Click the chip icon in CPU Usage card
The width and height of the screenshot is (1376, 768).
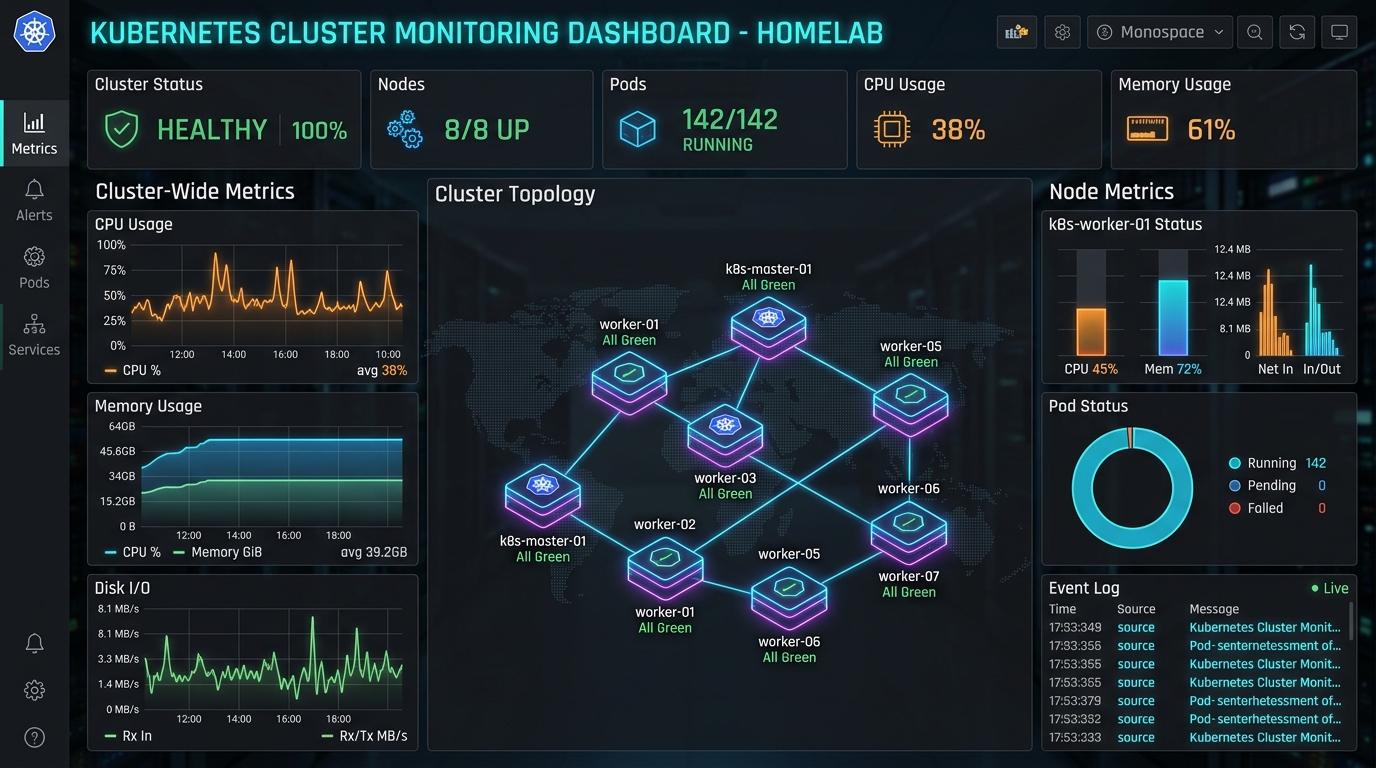[x=892, y=130]
